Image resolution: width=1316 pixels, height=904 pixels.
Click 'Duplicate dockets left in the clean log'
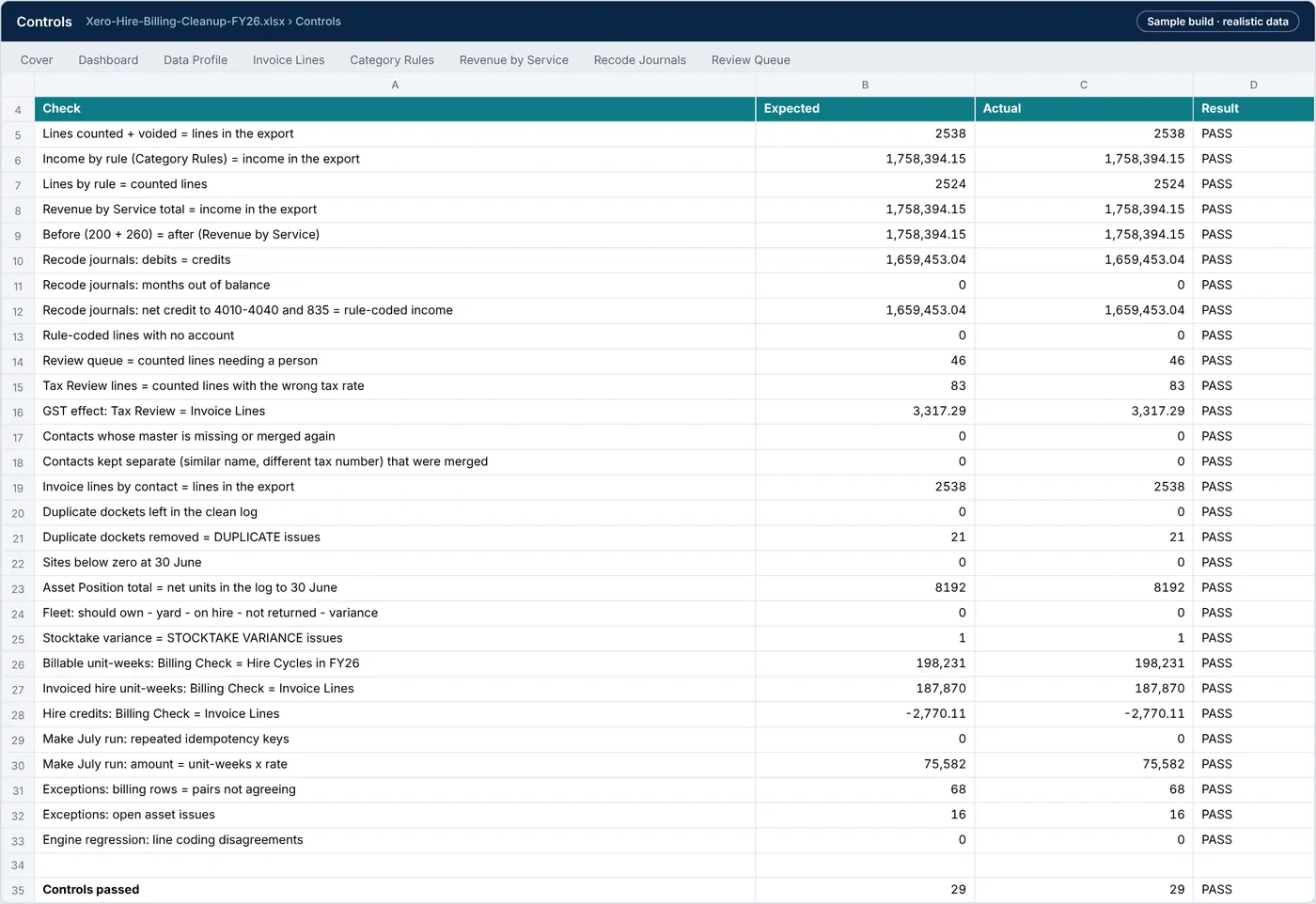[x=395, y=512]
